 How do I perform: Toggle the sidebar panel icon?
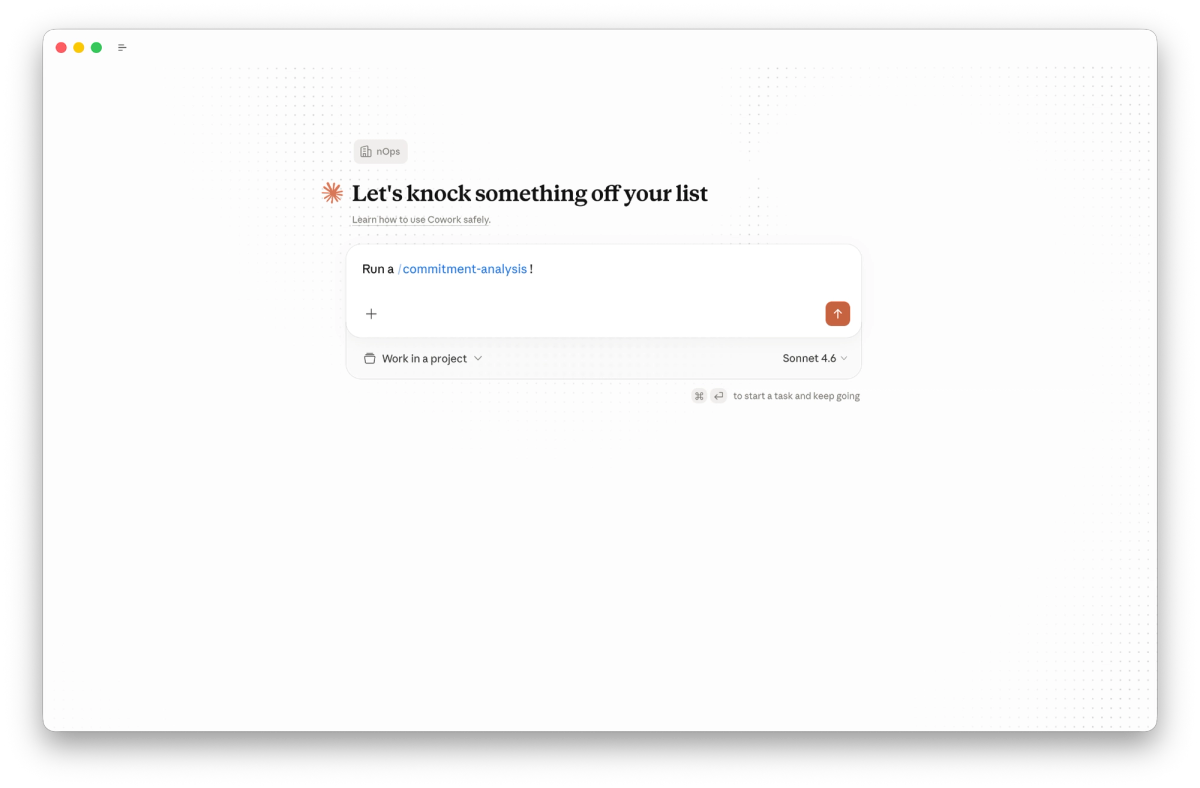coord(122,47)
